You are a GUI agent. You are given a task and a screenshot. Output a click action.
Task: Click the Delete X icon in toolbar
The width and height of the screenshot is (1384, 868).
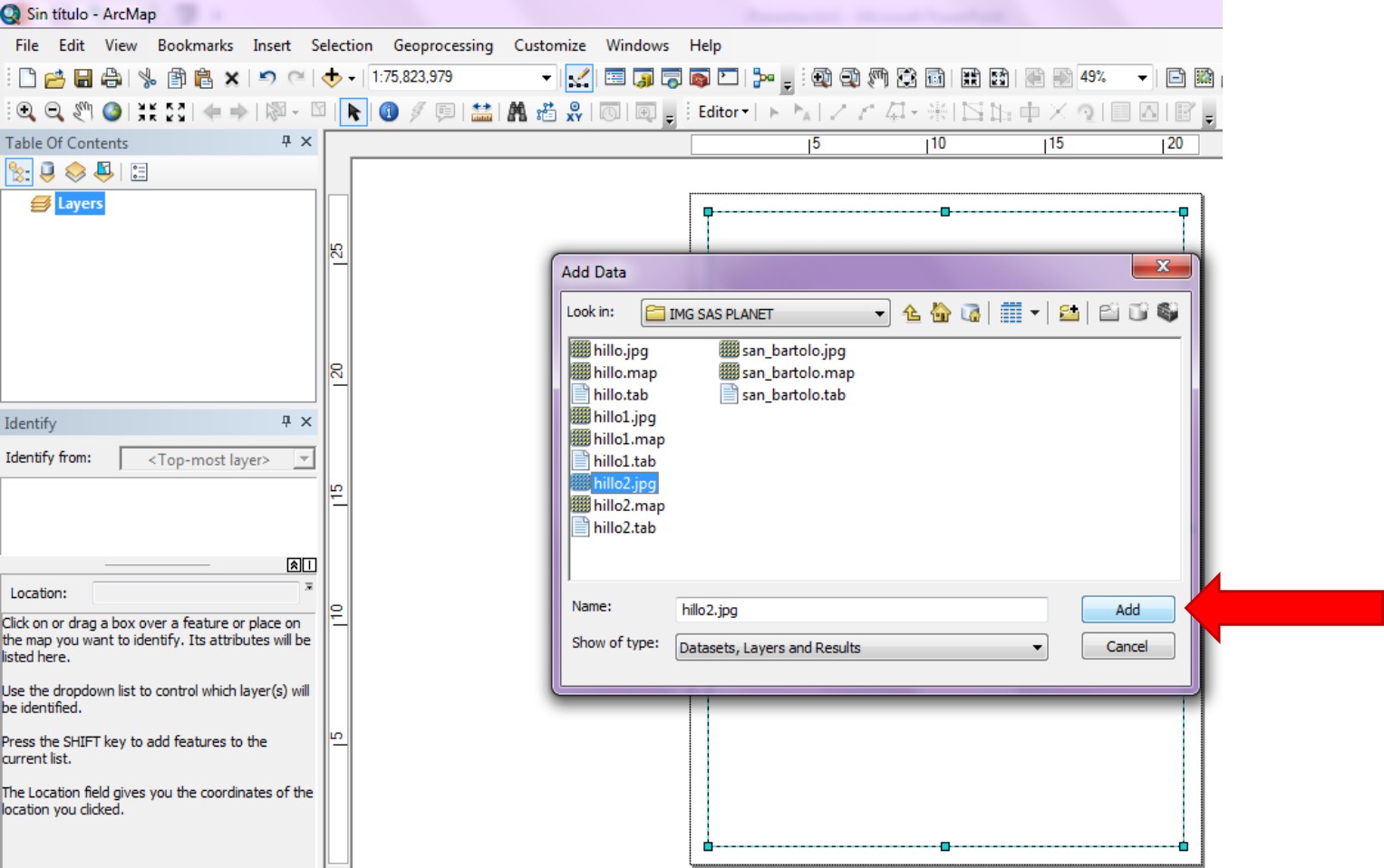232,78
